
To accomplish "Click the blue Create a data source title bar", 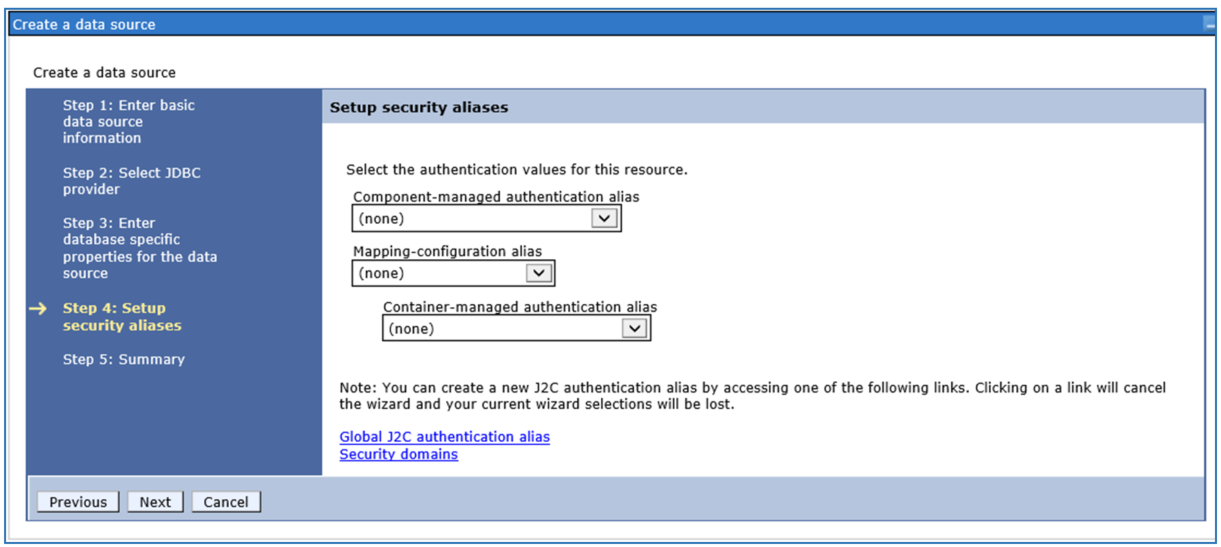I will 600,24.
